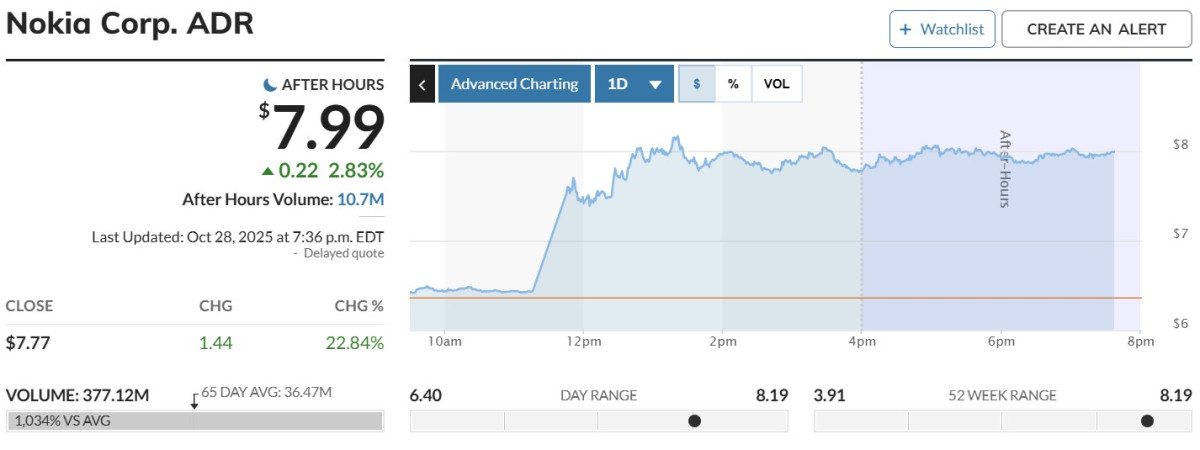Click the After Hours moon icon
This screenshot has width=1200, height=450.
(x=269, y=85)
